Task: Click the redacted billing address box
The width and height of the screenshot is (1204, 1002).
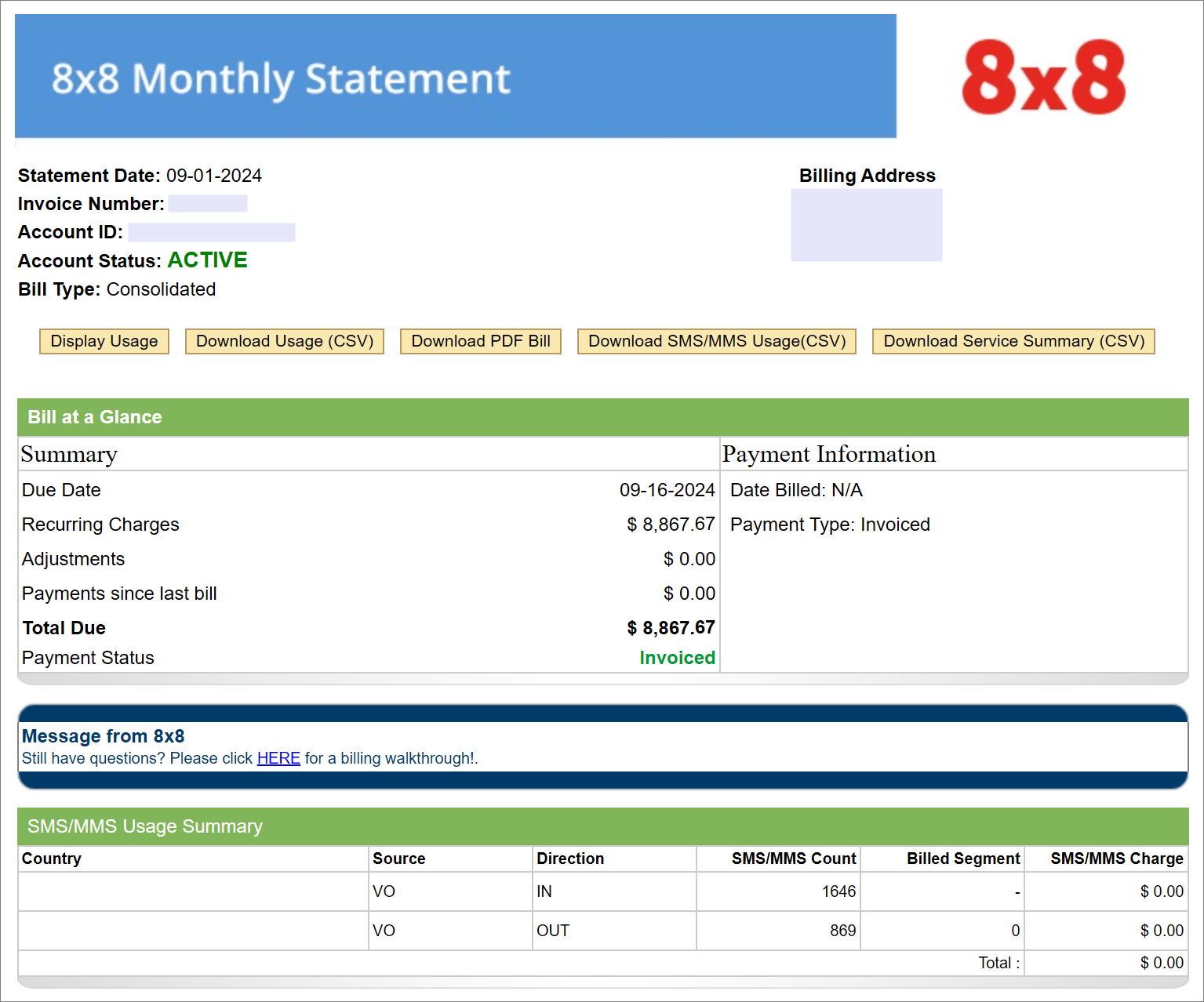Action: point(867,225)
